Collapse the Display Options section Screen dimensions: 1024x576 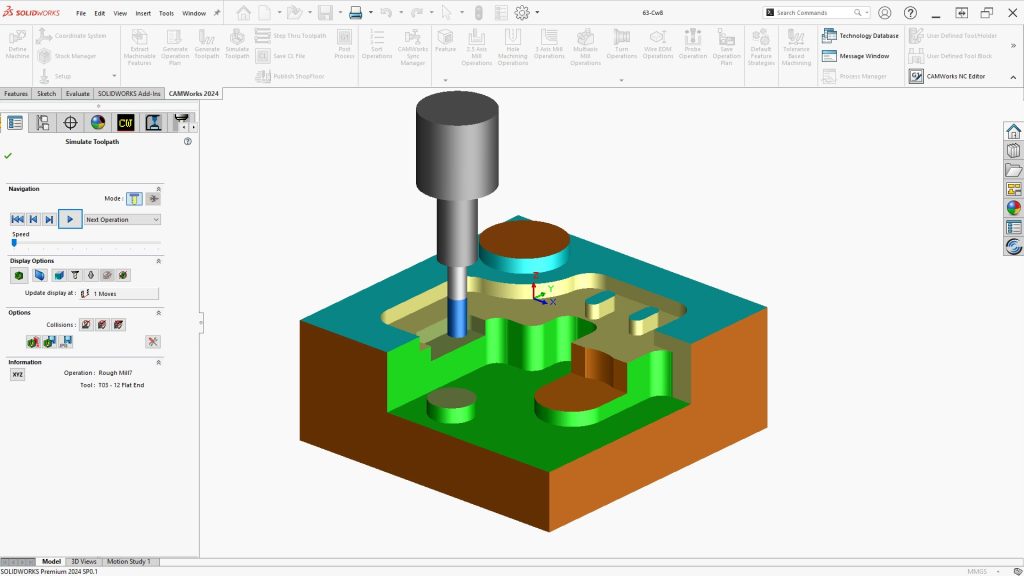pos(158,261)
